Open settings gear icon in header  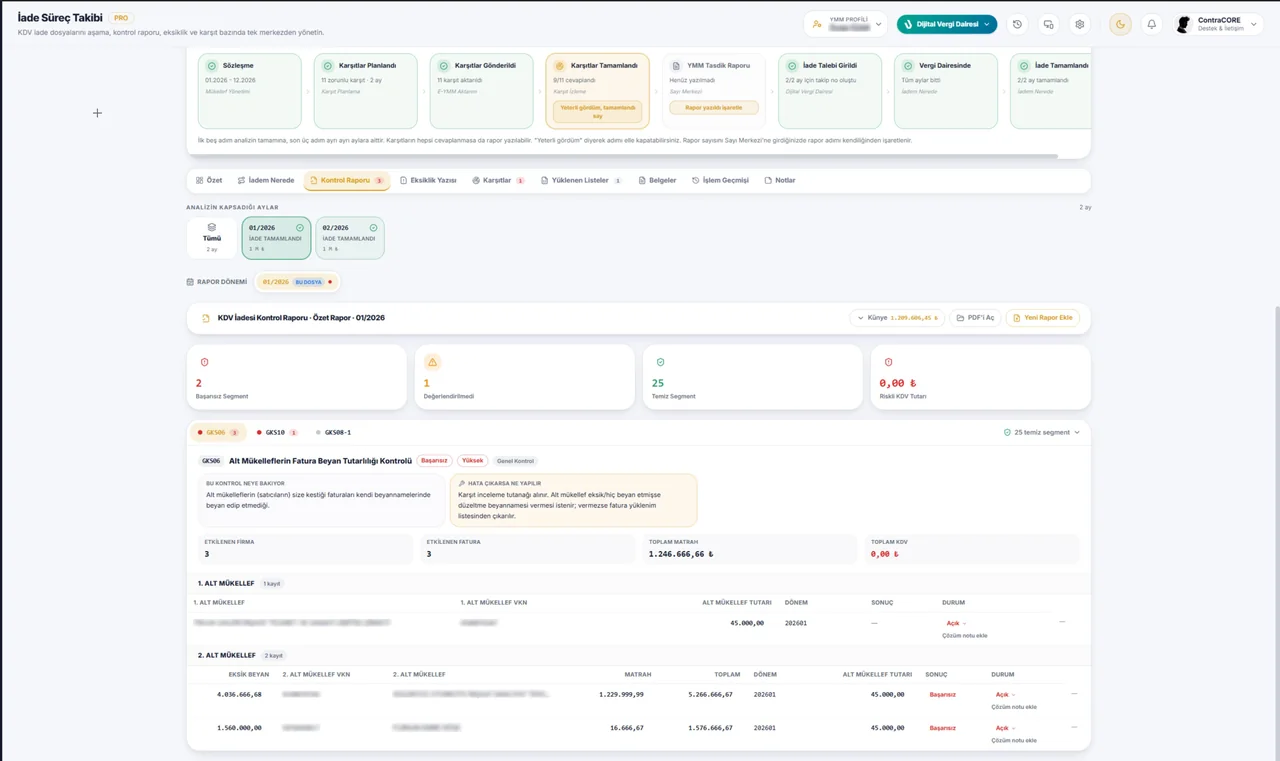[1079, 24]
